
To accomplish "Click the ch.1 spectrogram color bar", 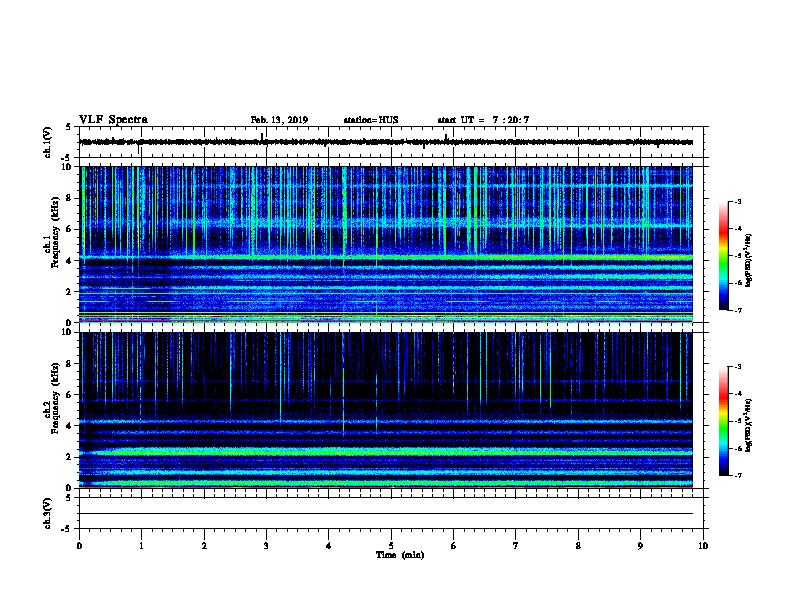I will point(724,256).
